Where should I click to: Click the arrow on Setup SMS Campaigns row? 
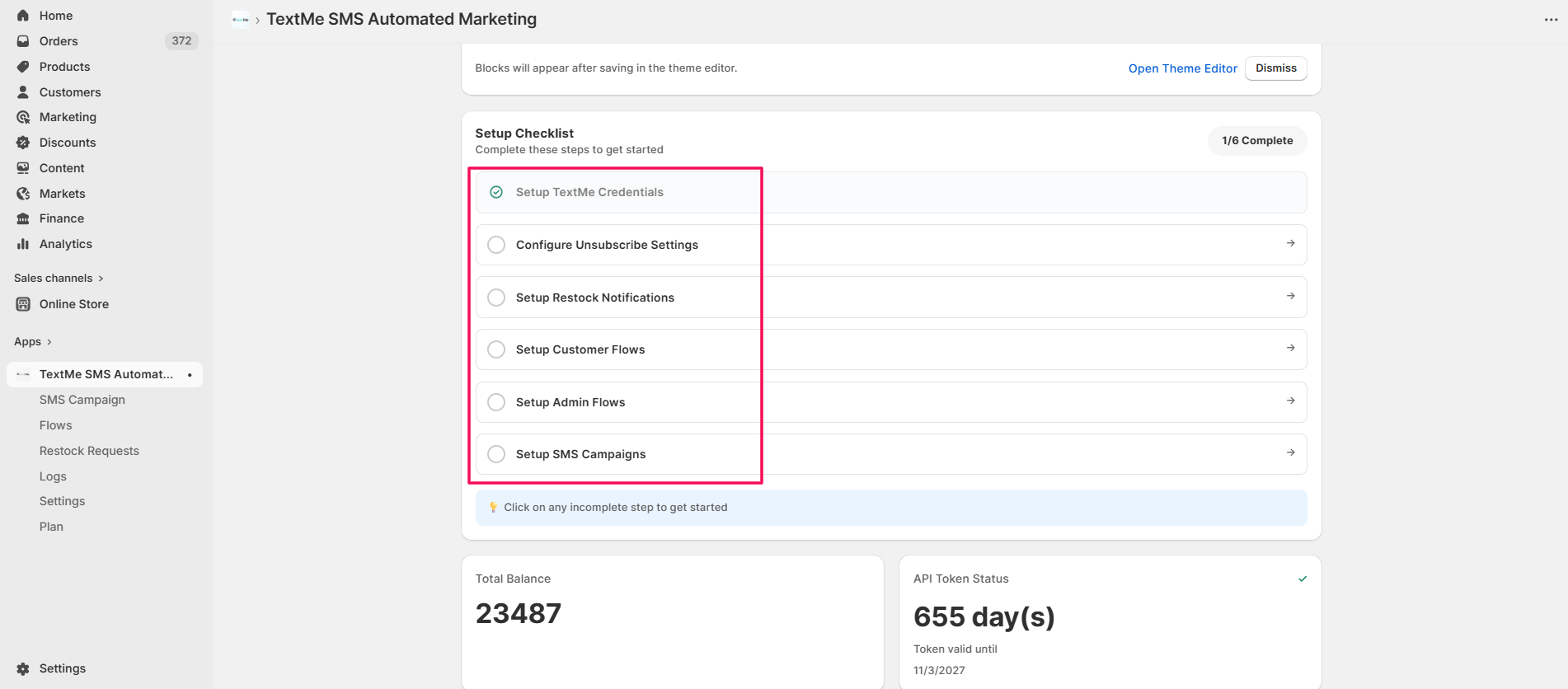pos(1290,452)
